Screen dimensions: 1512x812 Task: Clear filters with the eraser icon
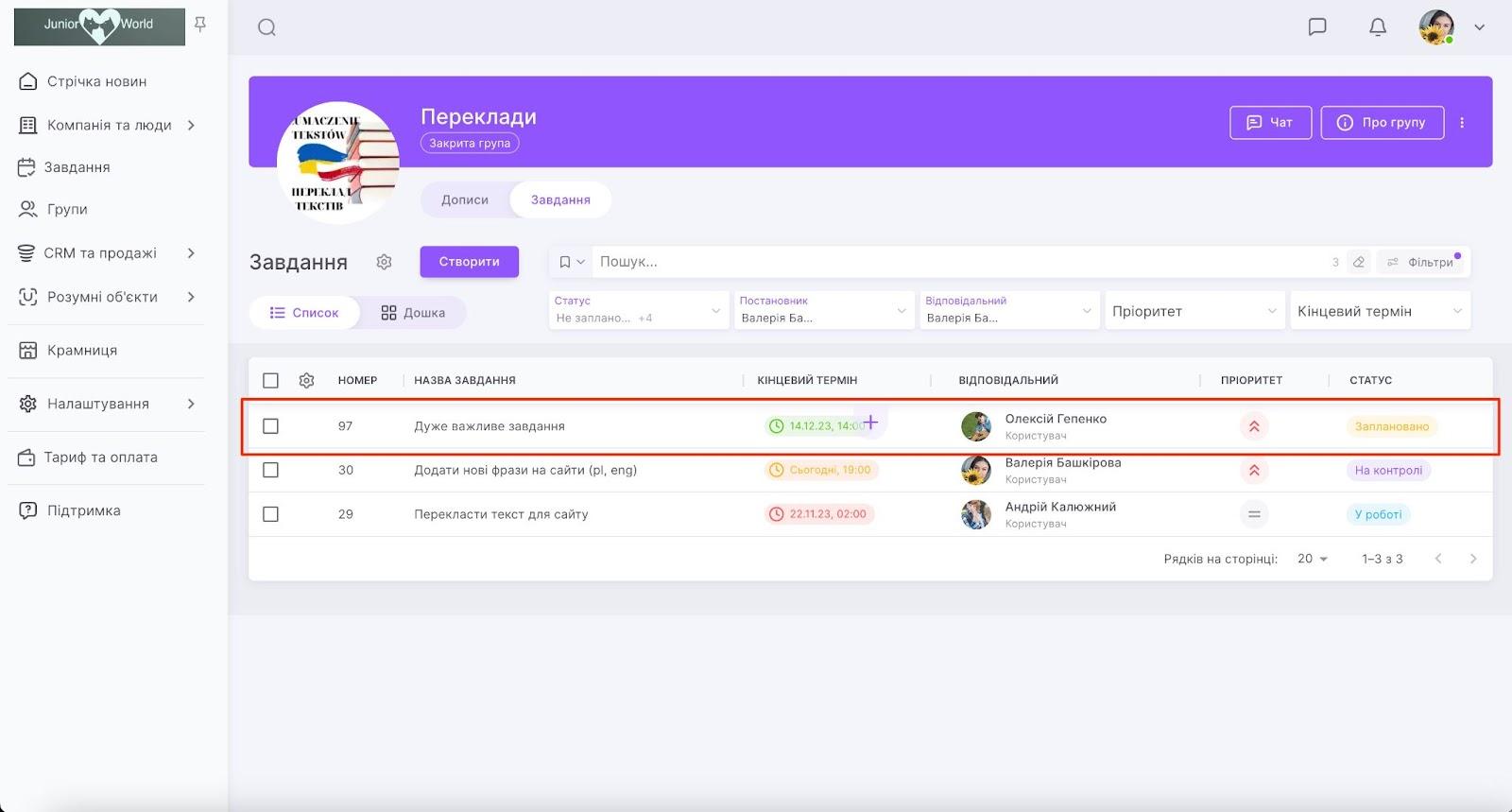1359,262
